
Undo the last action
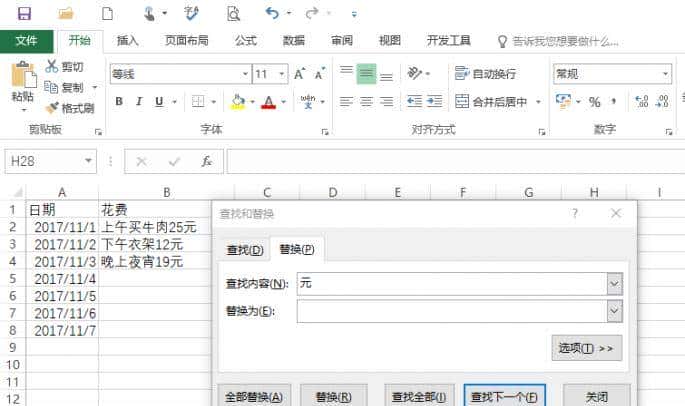click(x=272, y=14)
